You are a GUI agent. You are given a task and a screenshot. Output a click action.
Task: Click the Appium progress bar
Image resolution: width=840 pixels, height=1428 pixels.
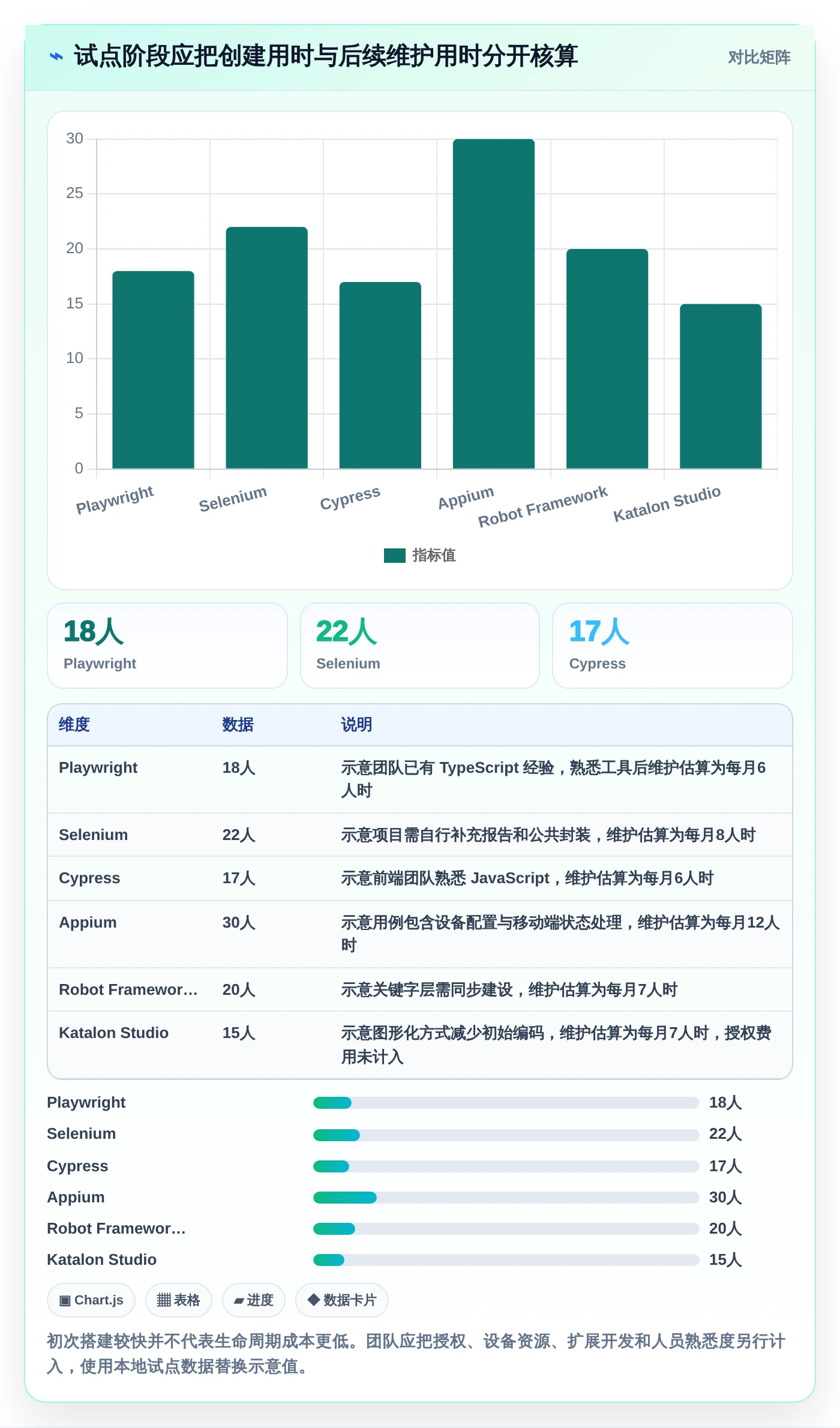point(506,1198)
